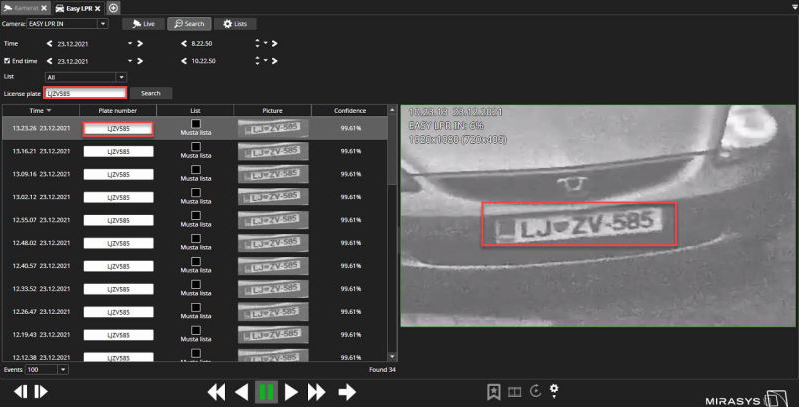Screen dimensions: 799x407
Task: Check Musta lista box for 13.23.26 entry
Action: coord(196,123)
